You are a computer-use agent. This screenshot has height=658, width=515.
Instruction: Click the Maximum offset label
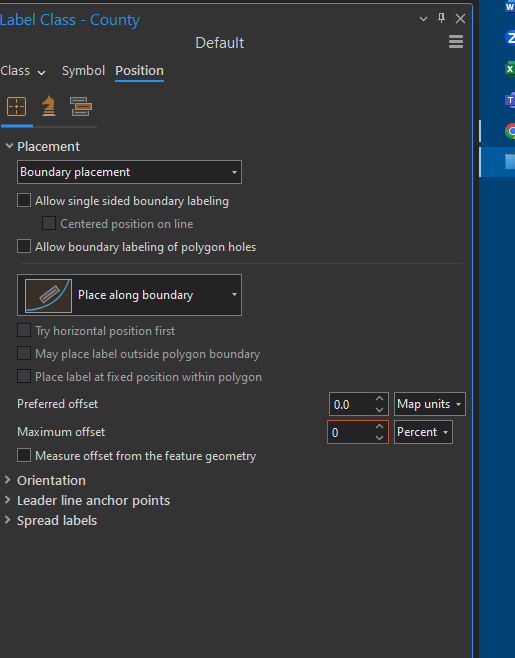click(61, 432)
